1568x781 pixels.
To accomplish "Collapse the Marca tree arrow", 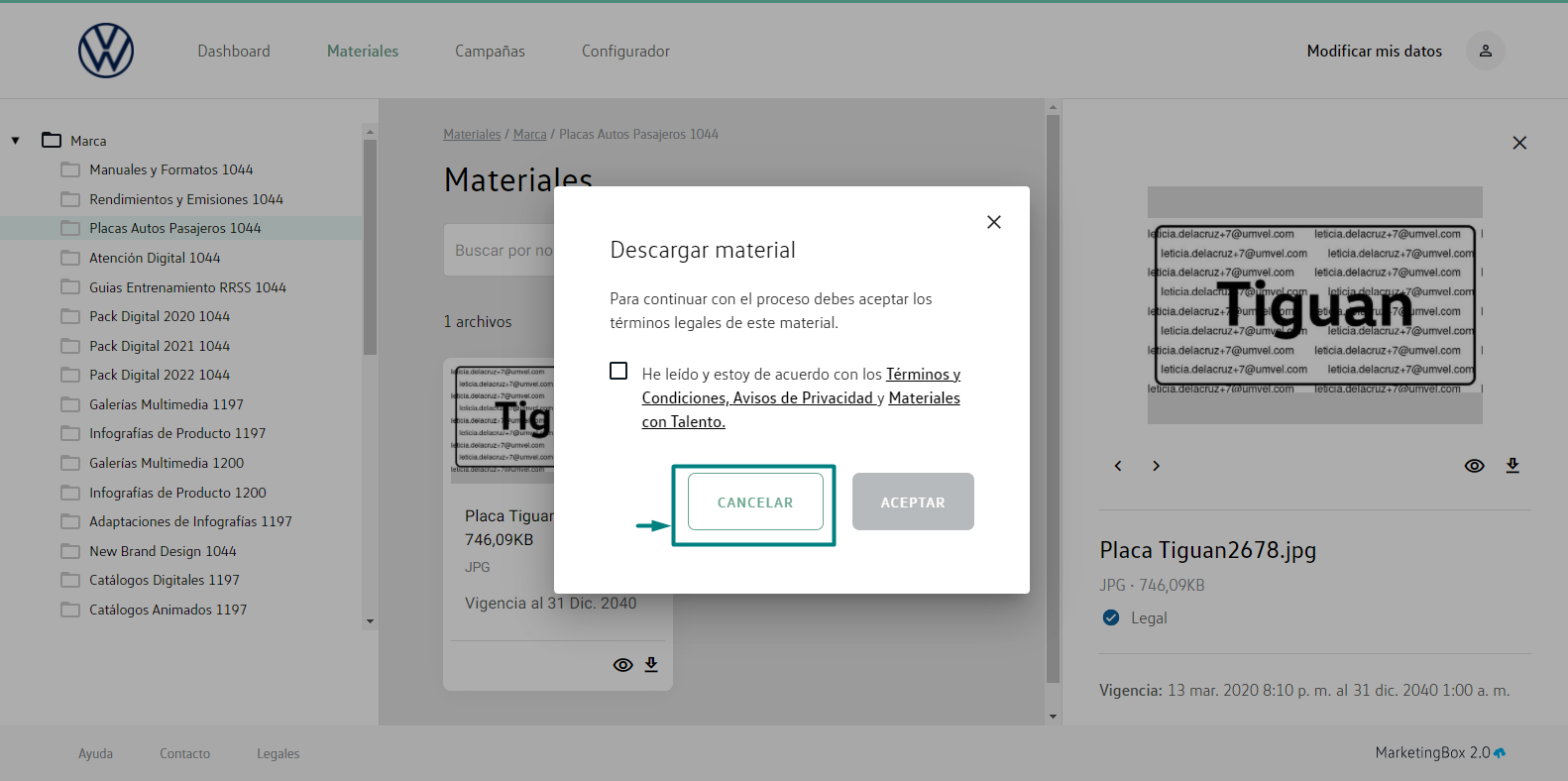I will point(15,141).
